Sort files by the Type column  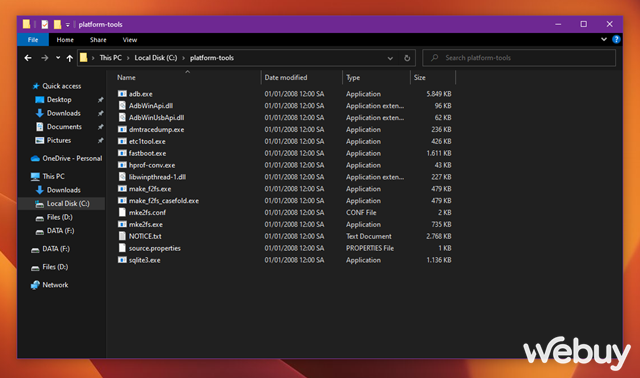[x=353, y=78]
